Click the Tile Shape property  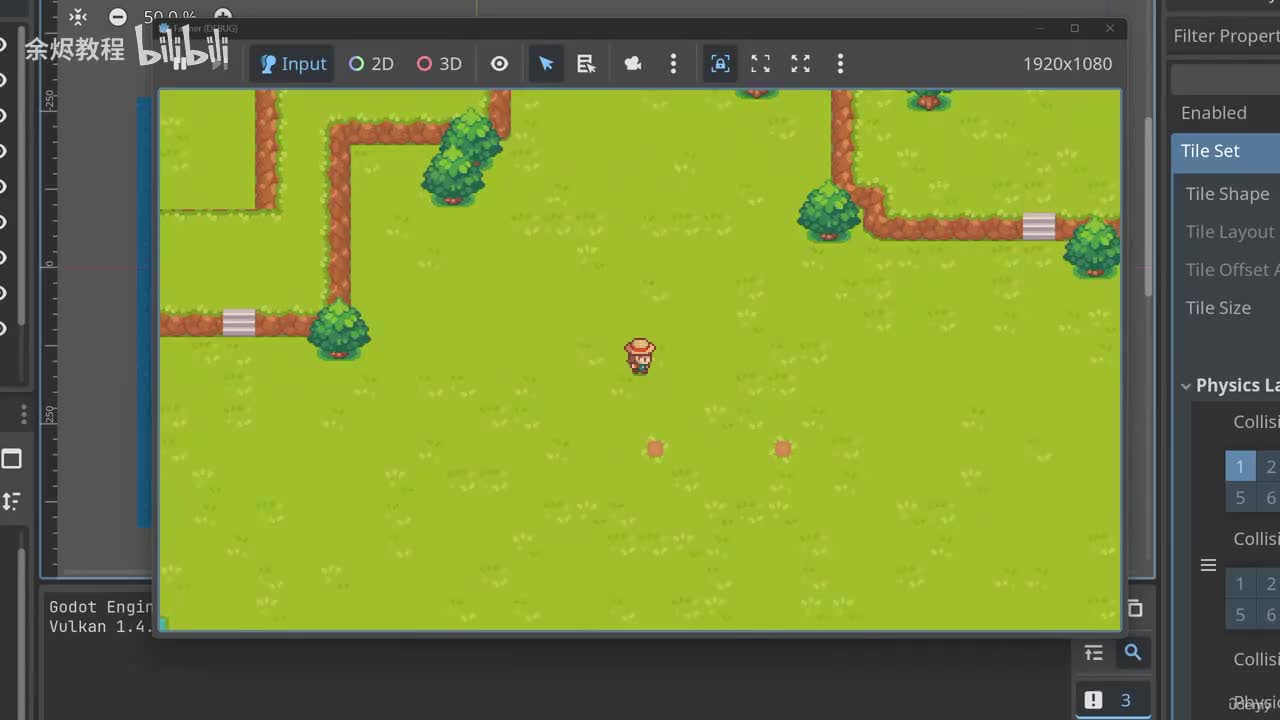(x=1227, y=194)
